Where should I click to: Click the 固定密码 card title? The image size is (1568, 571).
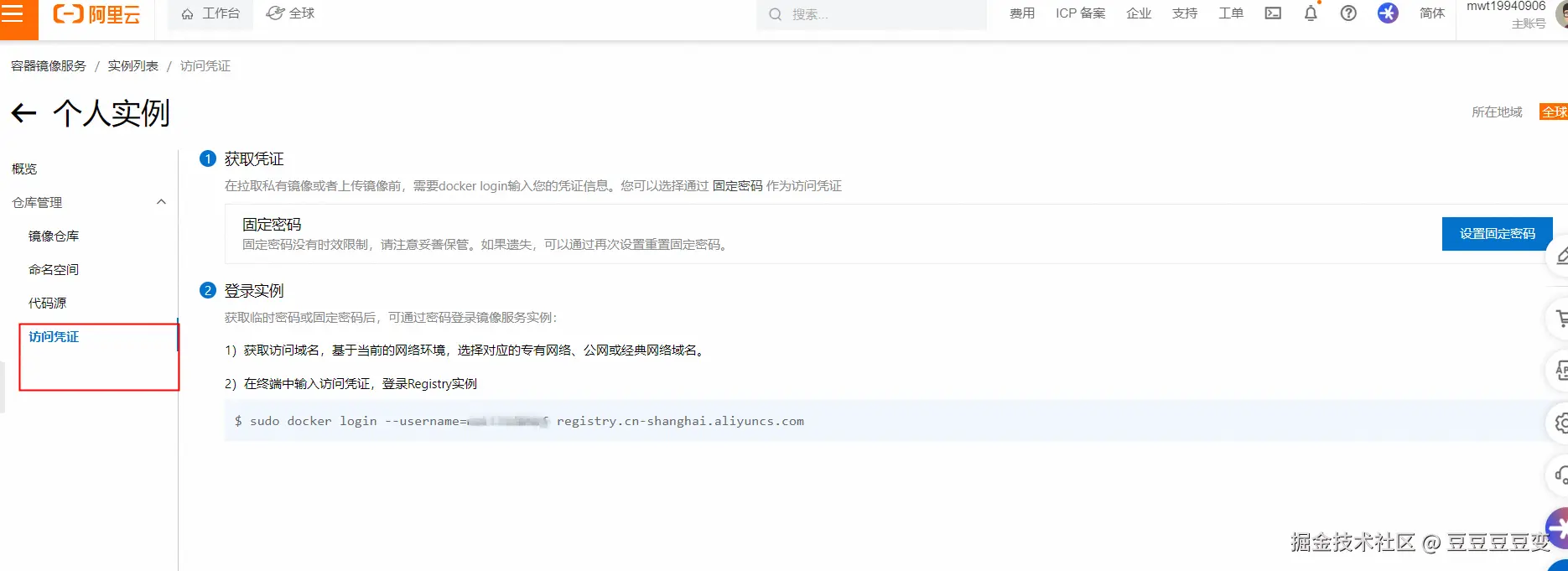pos(272,225)
